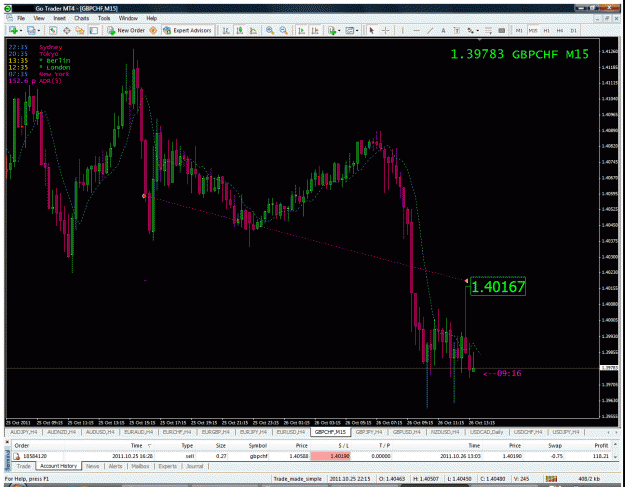Select order row 18584120
This screenshot has width=625, height=487.
click(311, 456)
